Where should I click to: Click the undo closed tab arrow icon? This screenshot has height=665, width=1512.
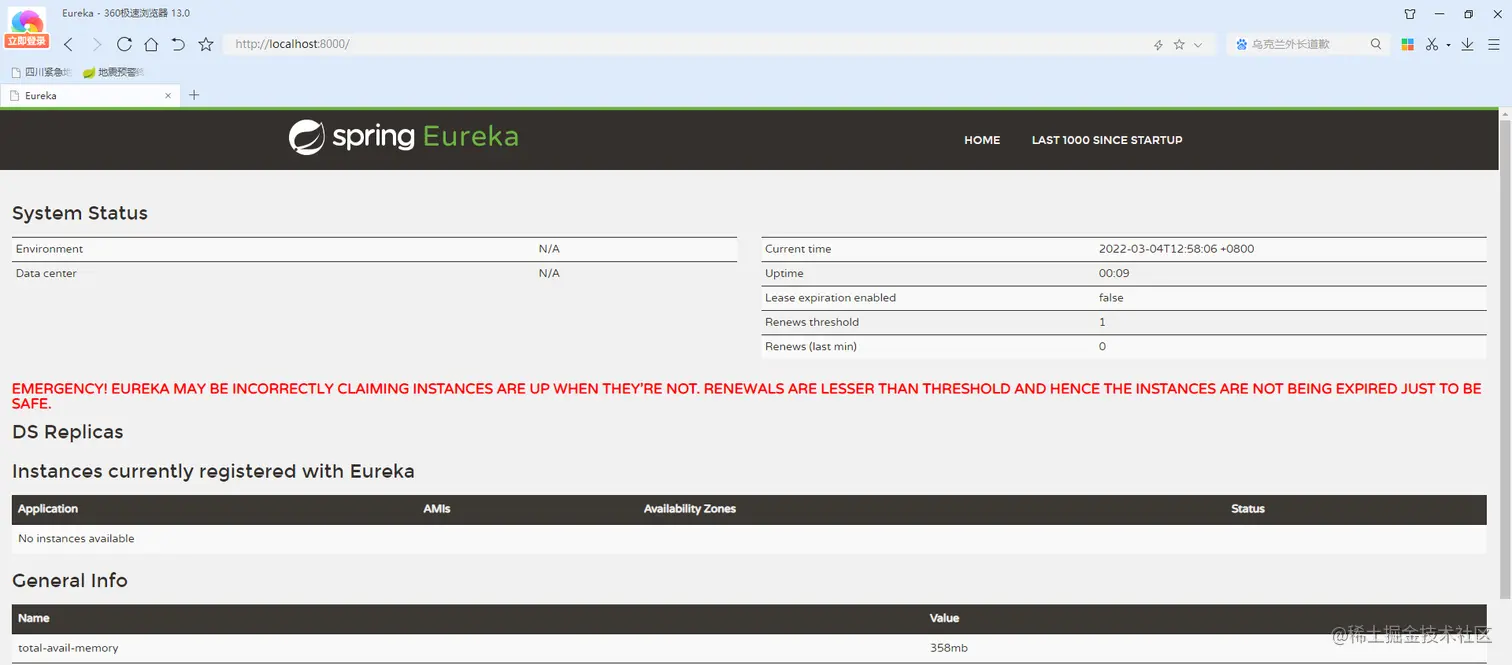178,44
